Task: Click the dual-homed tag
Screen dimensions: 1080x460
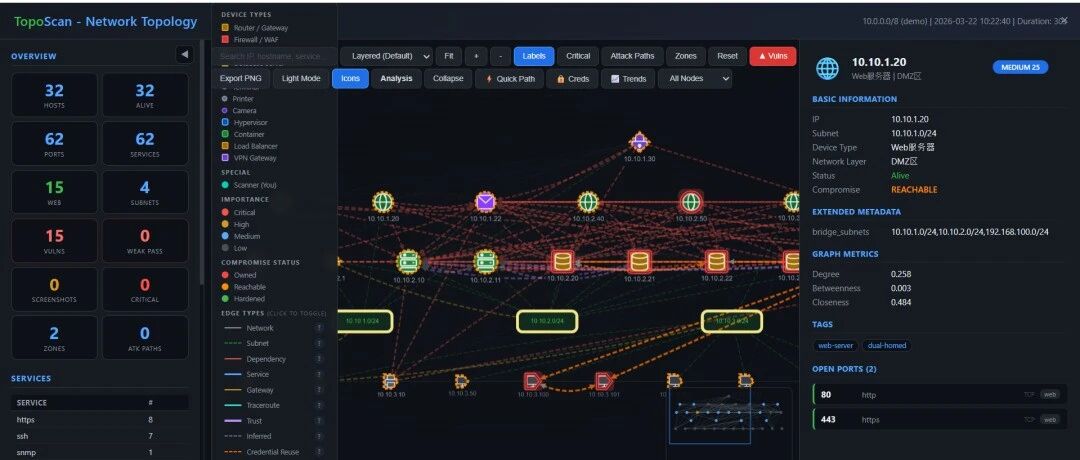Action: (x=886, y=346)
